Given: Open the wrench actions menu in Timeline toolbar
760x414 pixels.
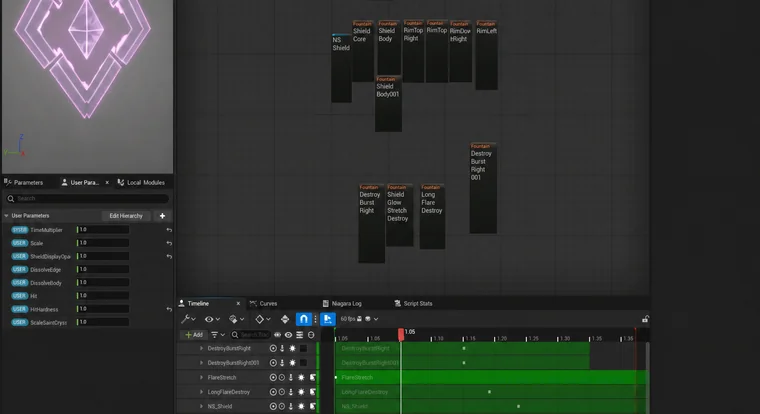Looking at the screenshot, I should pos(188,319).
